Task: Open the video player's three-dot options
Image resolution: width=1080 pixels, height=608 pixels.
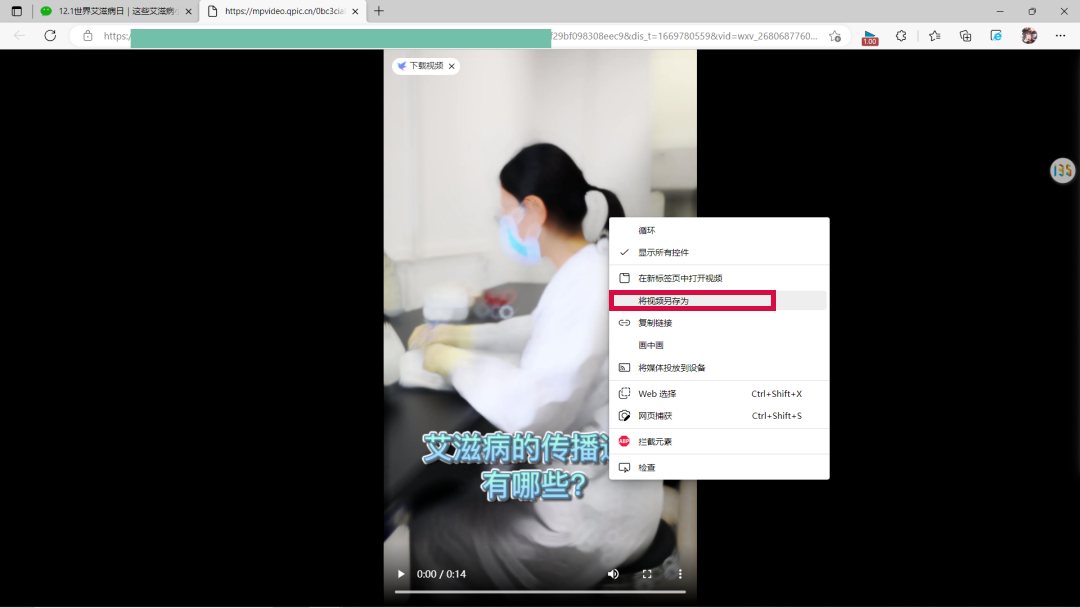Action: 680,574
